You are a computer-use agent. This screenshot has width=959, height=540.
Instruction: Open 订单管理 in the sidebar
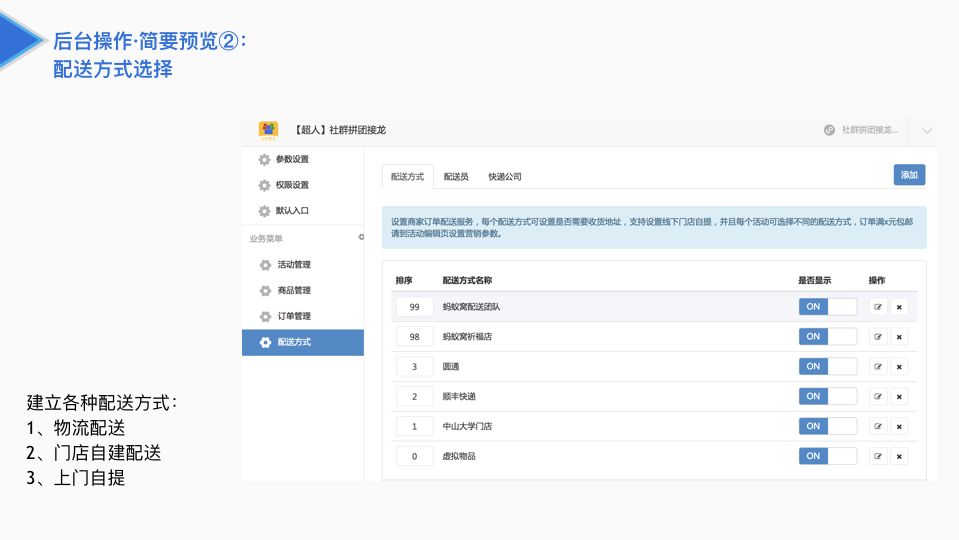click(294, 316)
